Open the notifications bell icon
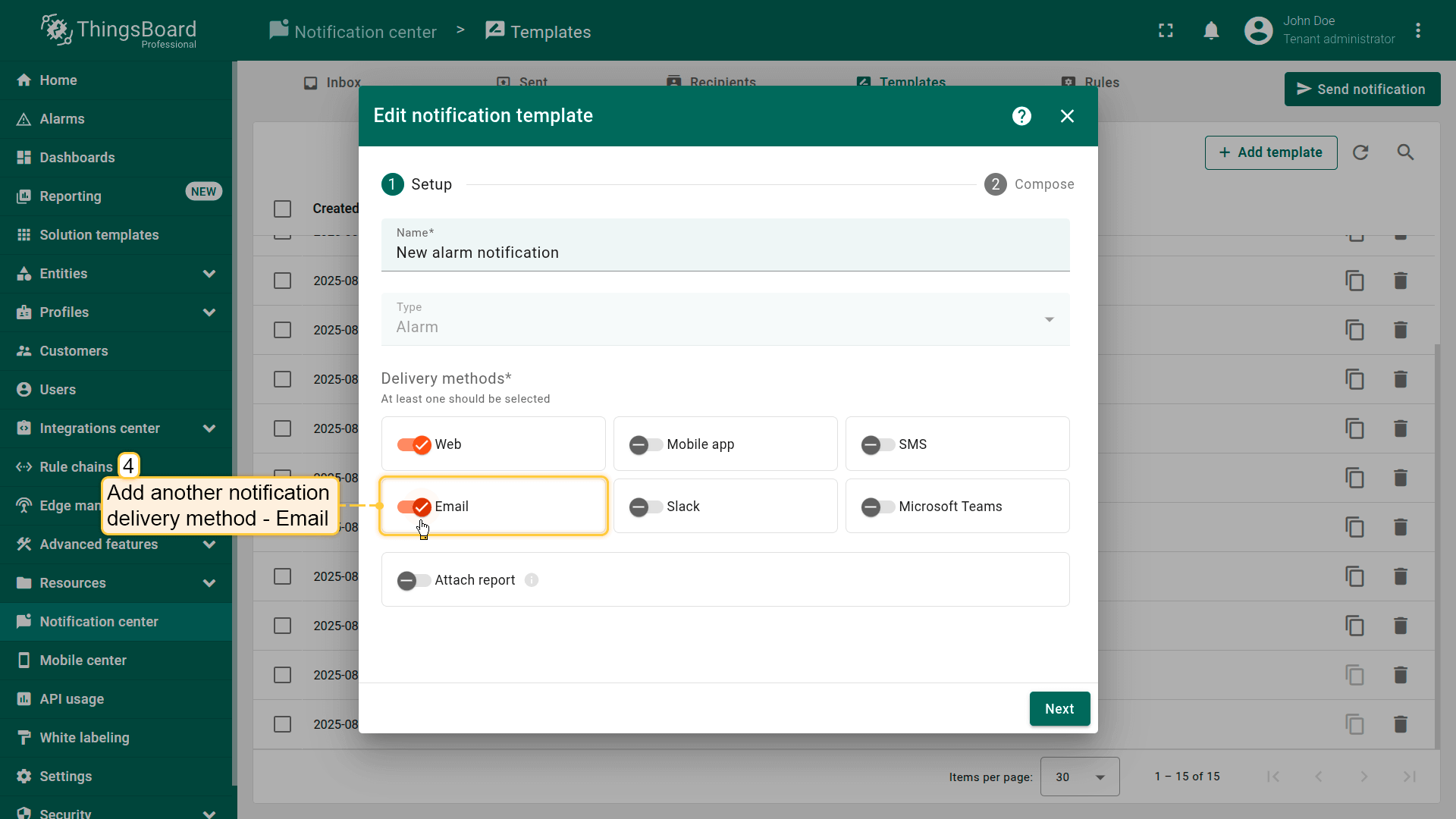Screen dimensions: 1456x819 [x=1211, y=31]
